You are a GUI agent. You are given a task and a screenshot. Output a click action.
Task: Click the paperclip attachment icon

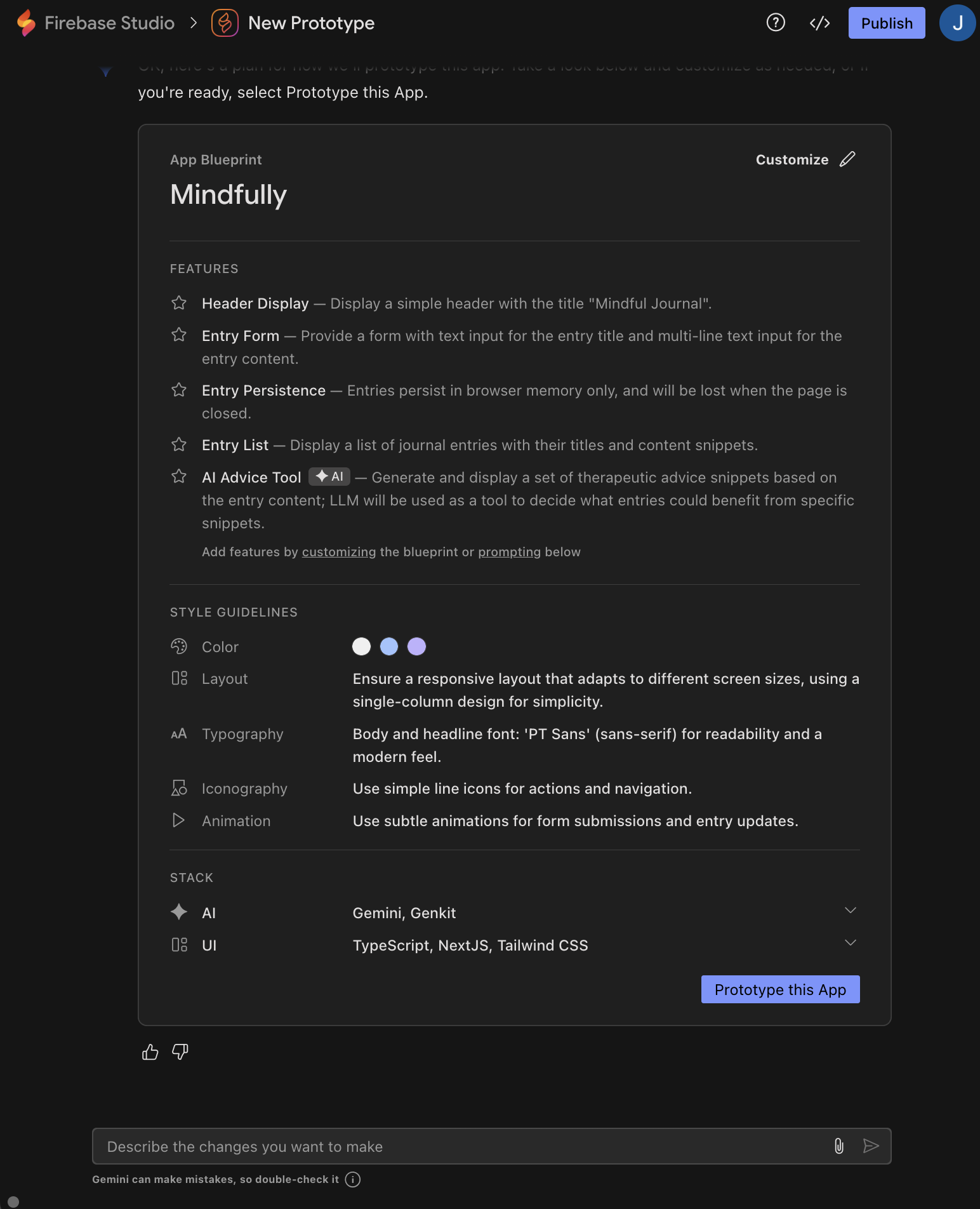(839, 1146)
